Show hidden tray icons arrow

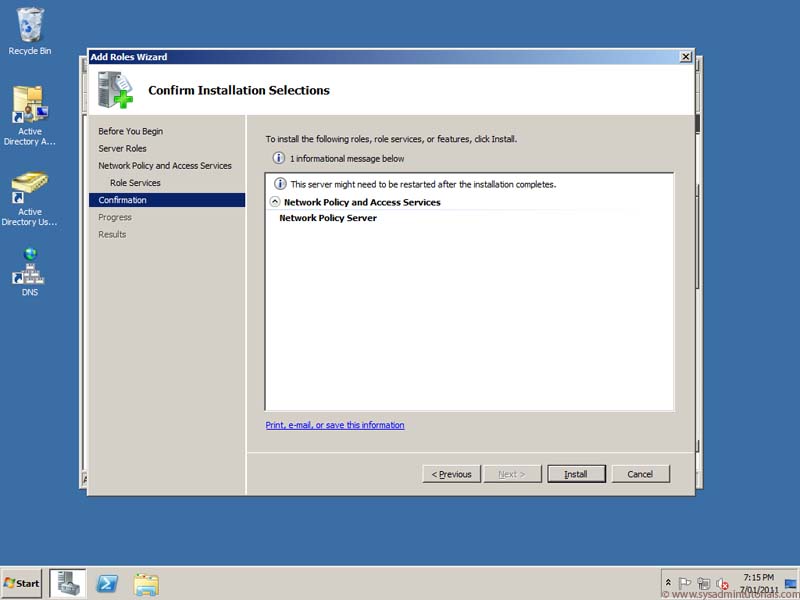click(668, 583)
